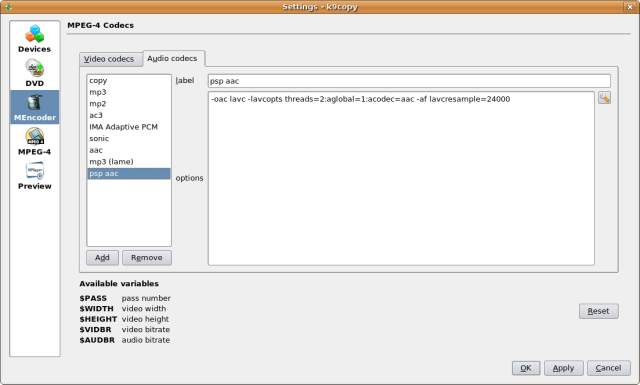Close the Settings - k9copy window
640x385 pixels.
tap(629, 7)
